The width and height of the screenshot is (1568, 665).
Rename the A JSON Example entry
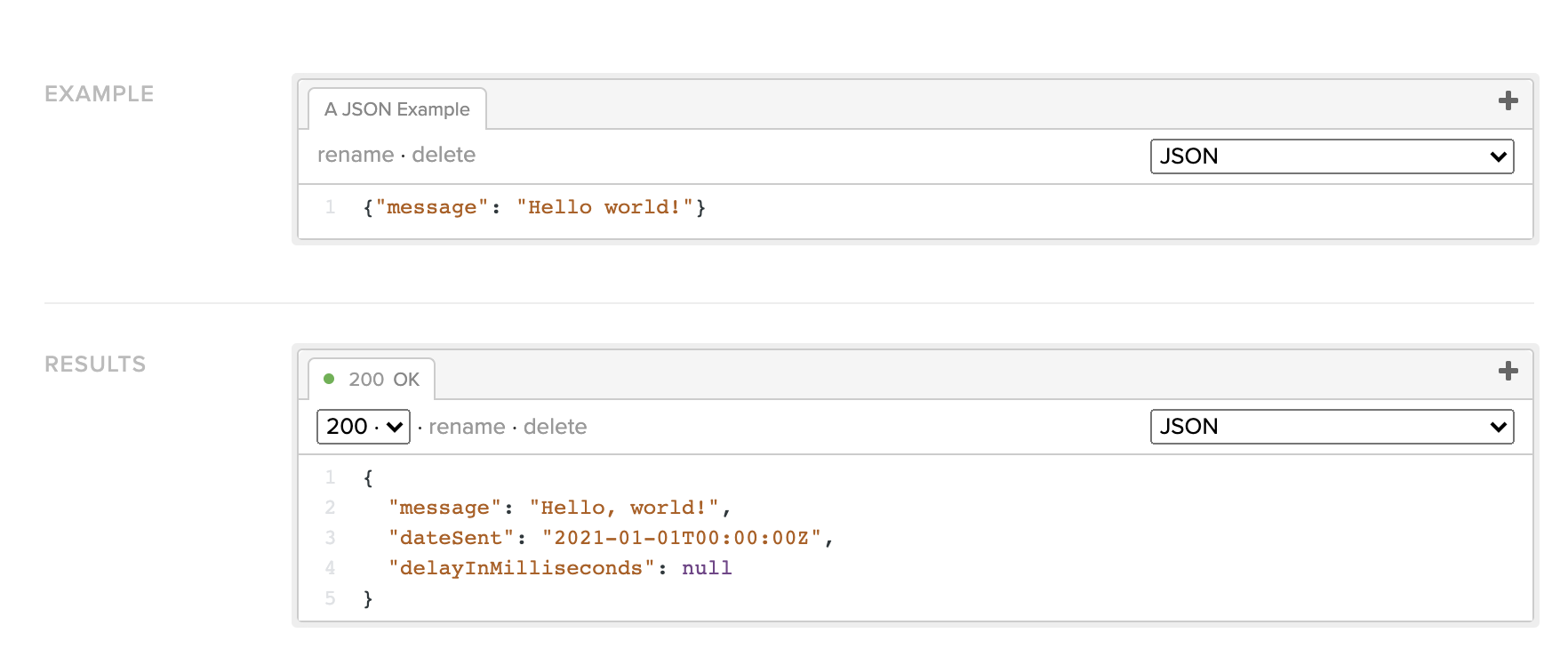click(x=356, y=155)
